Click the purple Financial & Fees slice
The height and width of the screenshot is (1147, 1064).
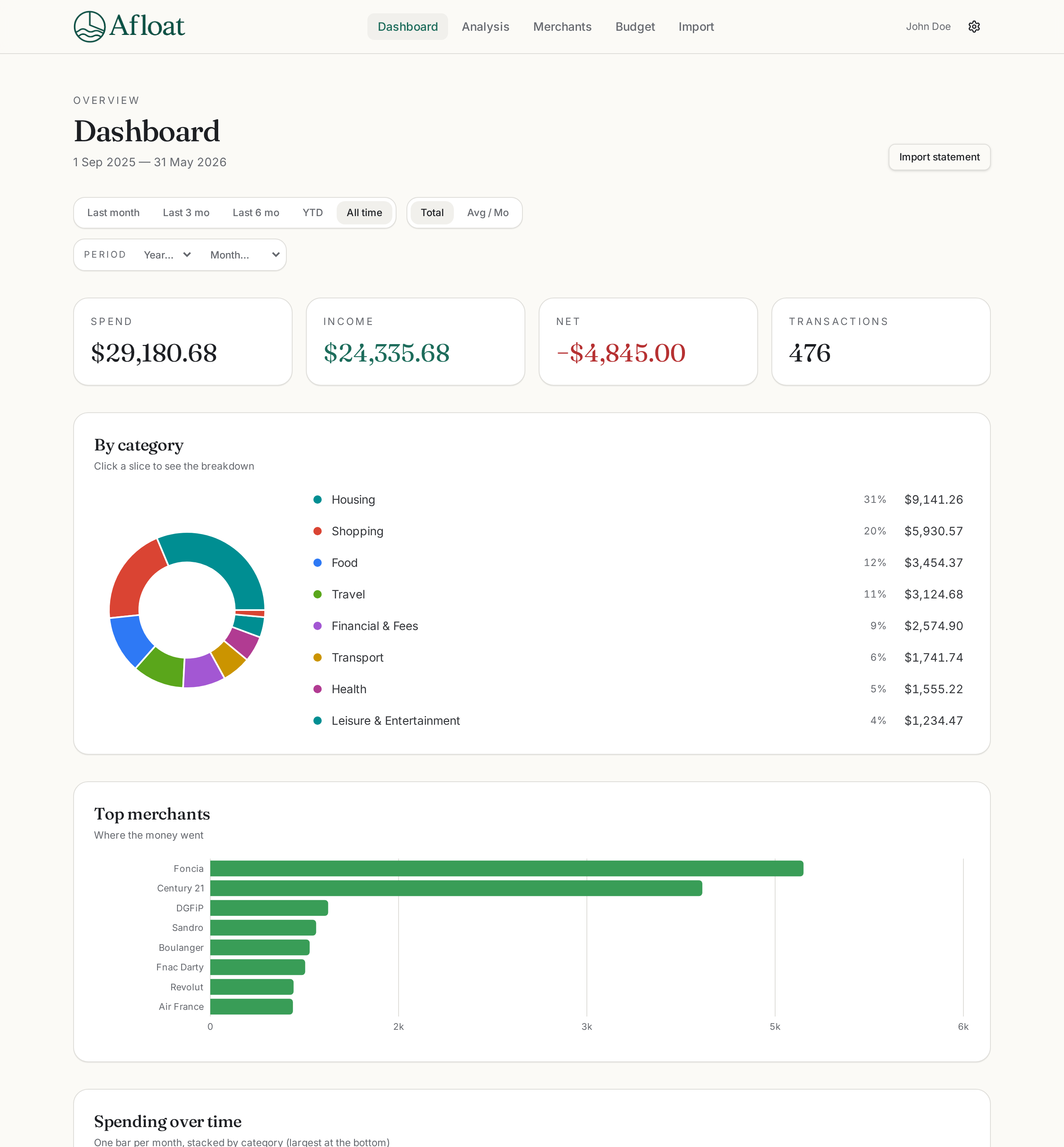(202, 672)
